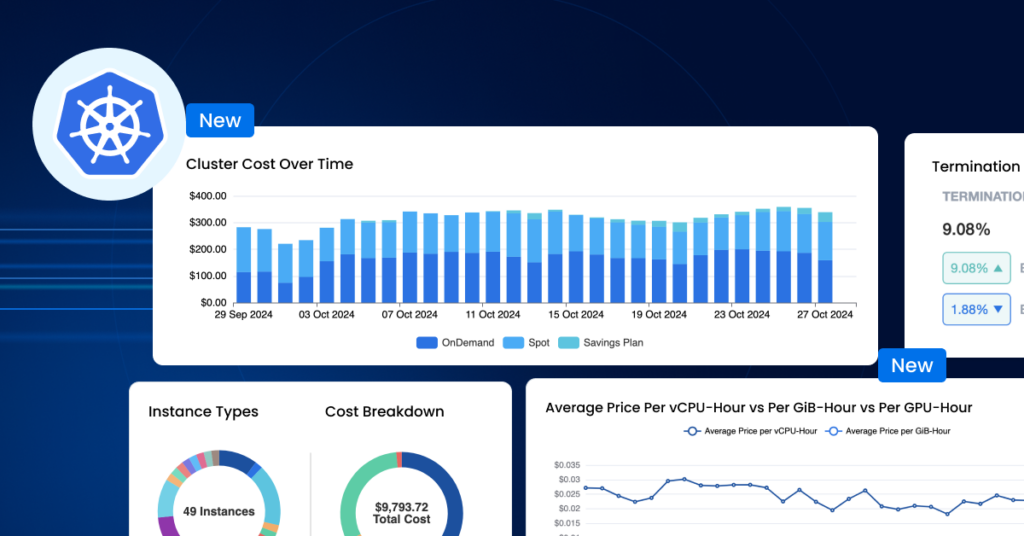Click the 1.88% blue decrease badge
The width and height of the screenshot is (1024, 536).
[976, 309]
